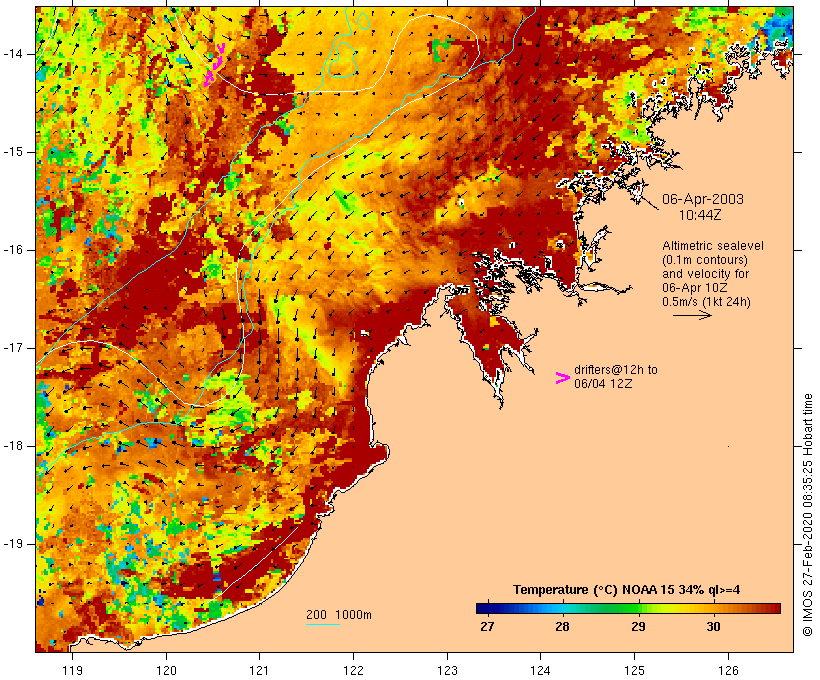Click the 'drifters@12h to' label
Viewport: 820px width, 680px height.
point(616,370)
